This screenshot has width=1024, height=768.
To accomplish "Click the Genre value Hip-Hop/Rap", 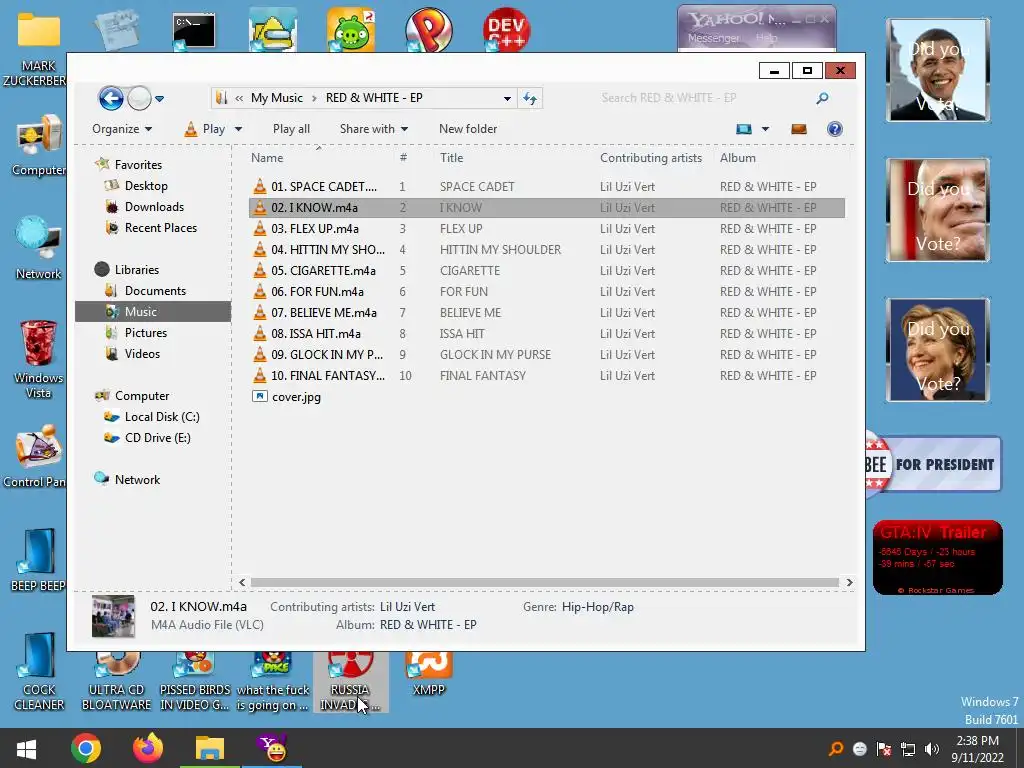I will 598,607.
